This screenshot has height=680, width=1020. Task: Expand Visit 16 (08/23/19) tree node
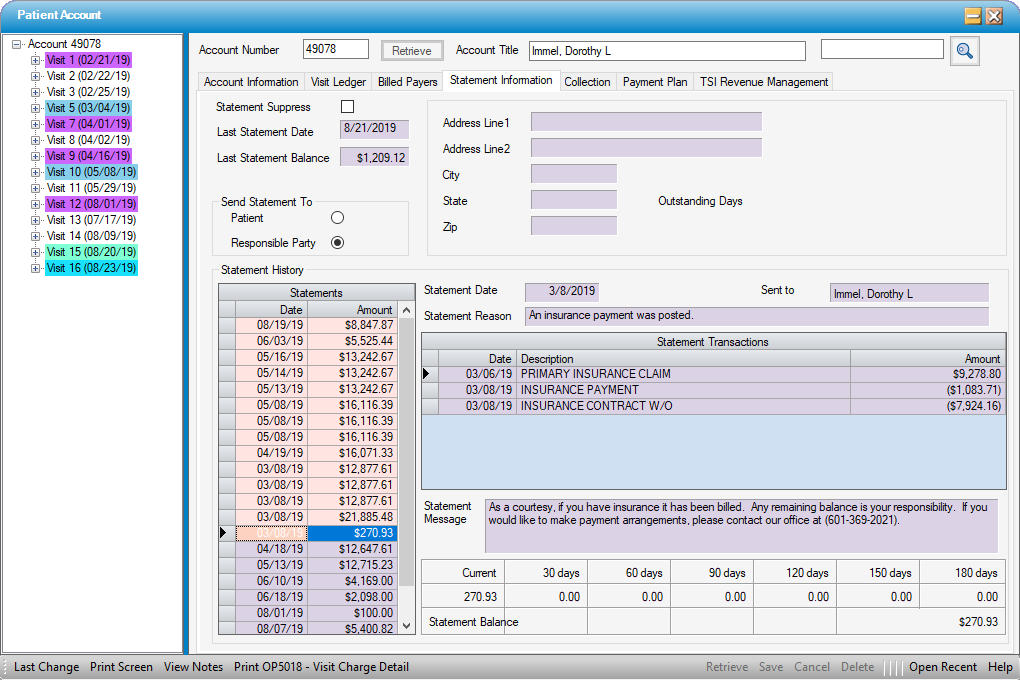click(36, 268)
